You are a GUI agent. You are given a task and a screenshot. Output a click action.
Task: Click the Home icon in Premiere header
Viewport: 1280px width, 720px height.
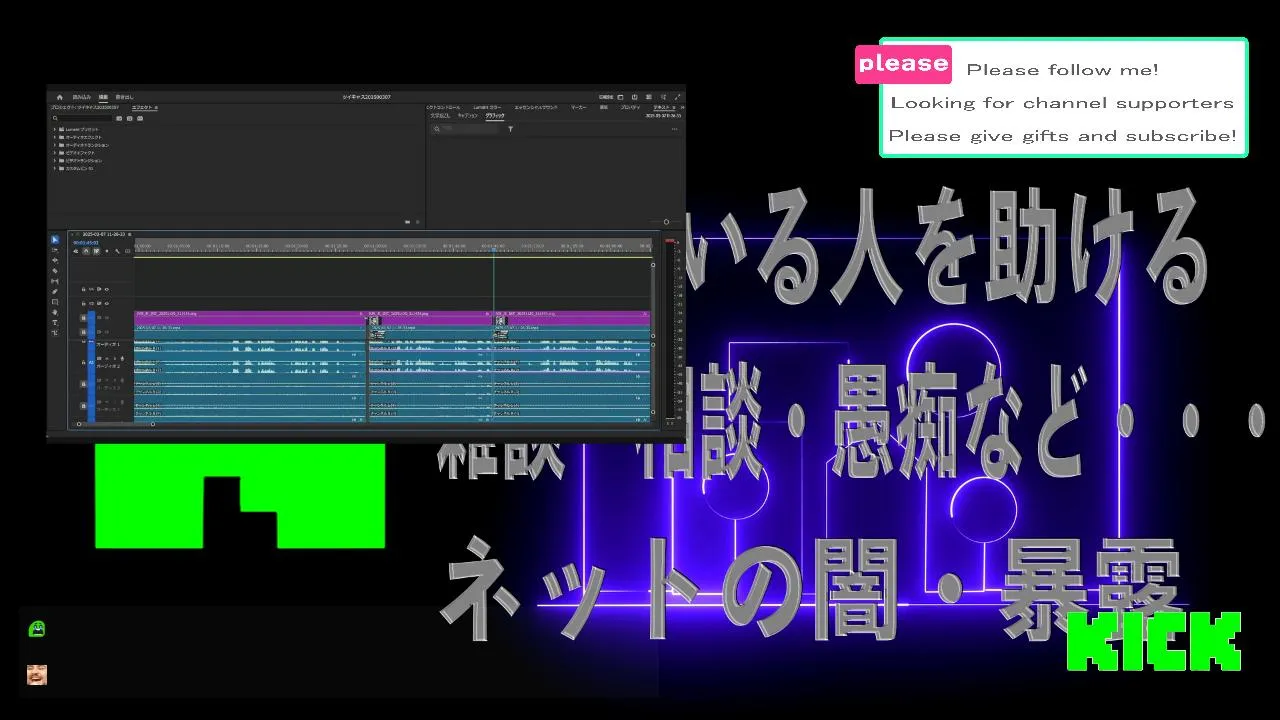click(x=59, y=97)
